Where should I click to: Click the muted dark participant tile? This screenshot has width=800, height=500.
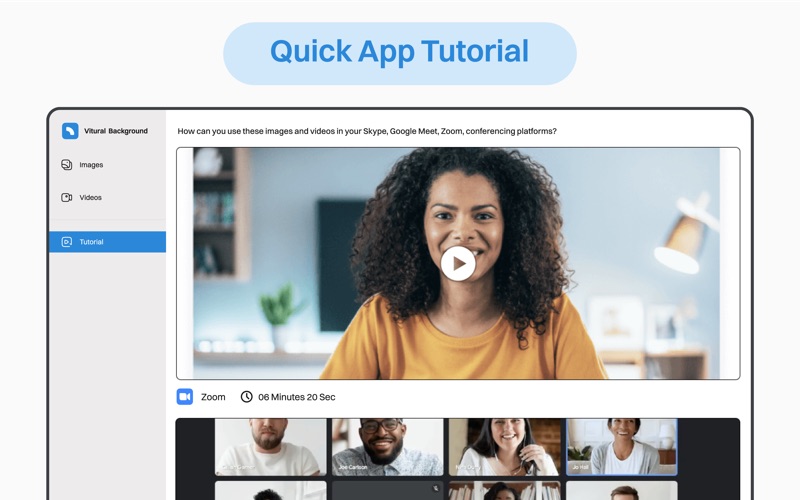pos(388,490)
